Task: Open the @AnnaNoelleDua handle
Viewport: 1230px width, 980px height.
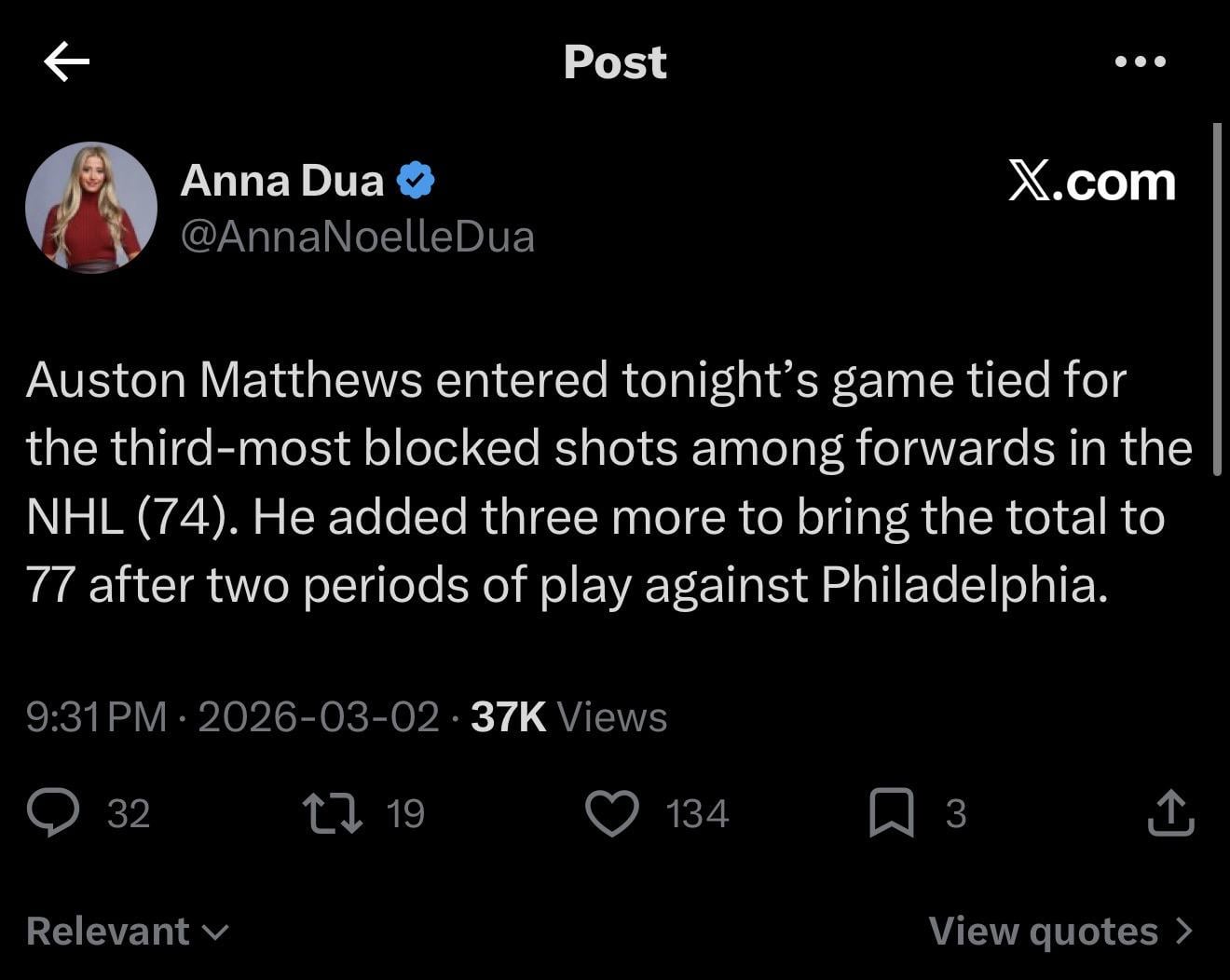Action: (x=357, y=237)
